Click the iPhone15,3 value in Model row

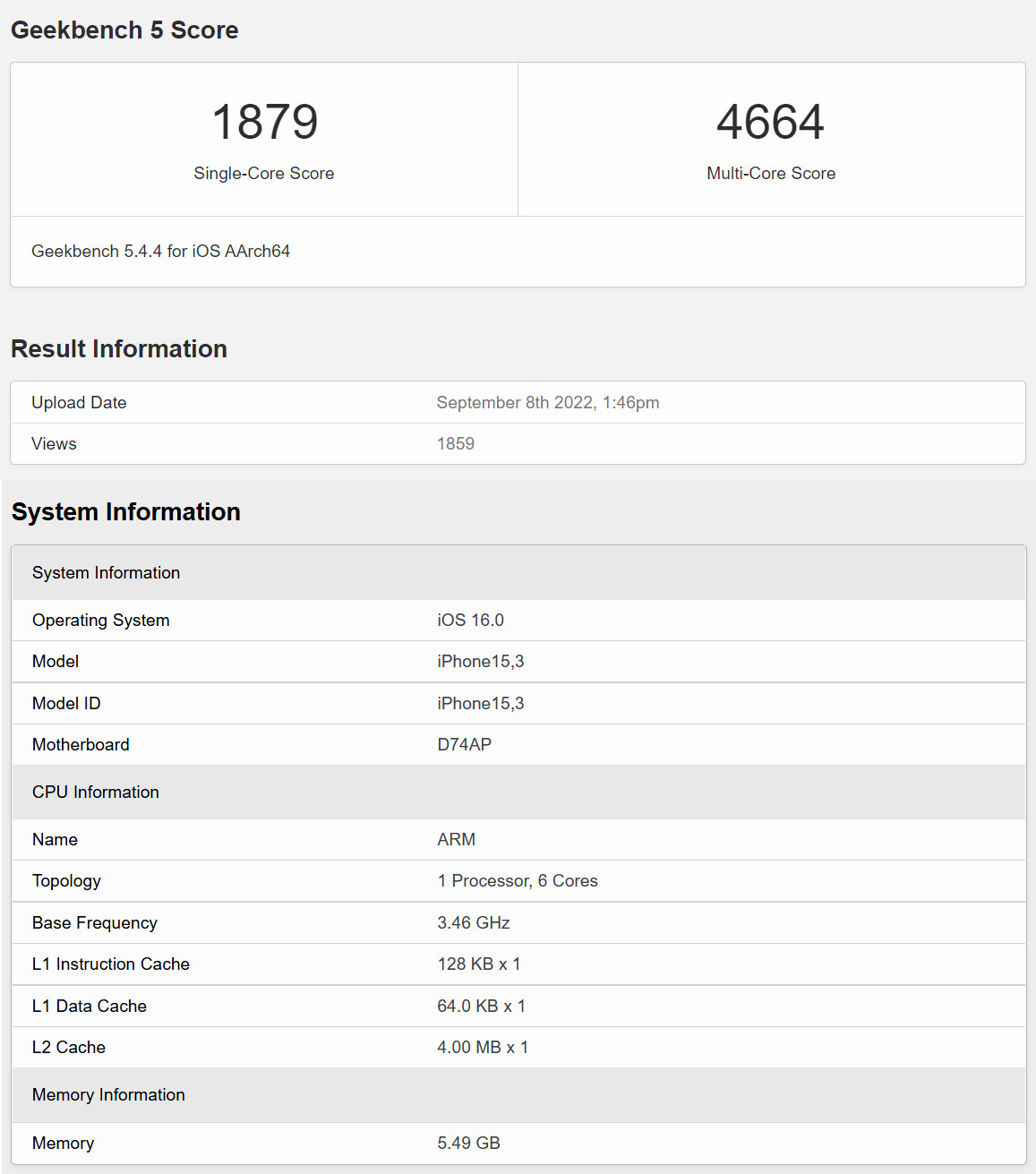(x=480, y=662)
